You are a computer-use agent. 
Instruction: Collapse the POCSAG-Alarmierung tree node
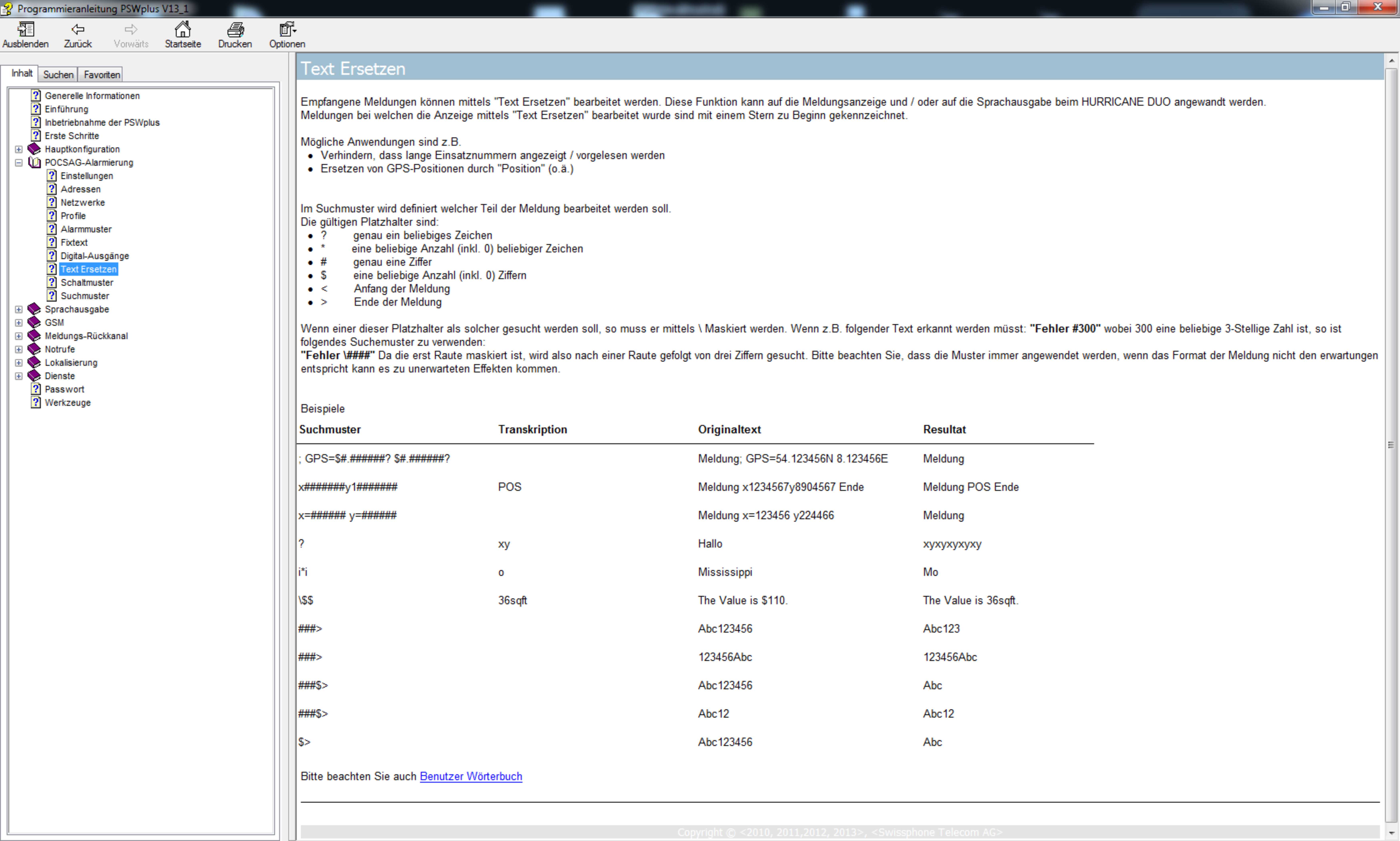pyautogui.click(x=19, y=163)
